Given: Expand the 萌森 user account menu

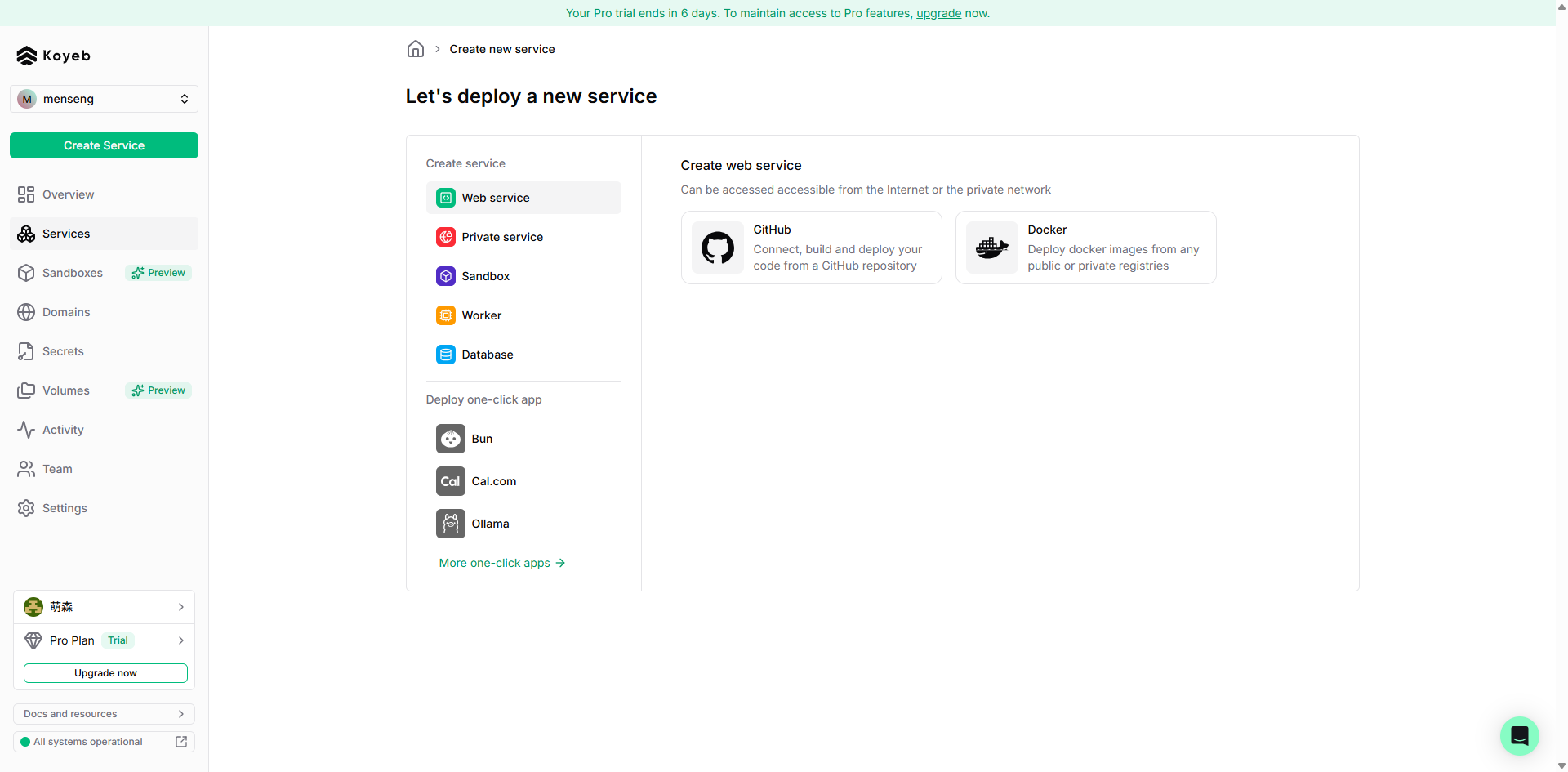Looking at the screenshot, I should 104,607.
